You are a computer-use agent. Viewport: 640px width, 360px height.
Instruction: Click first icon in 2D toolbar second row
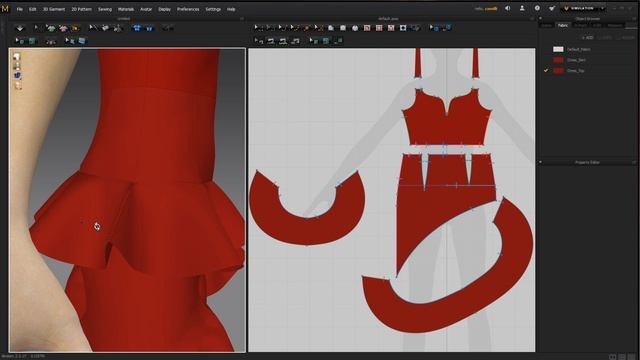tap(259, 40)
